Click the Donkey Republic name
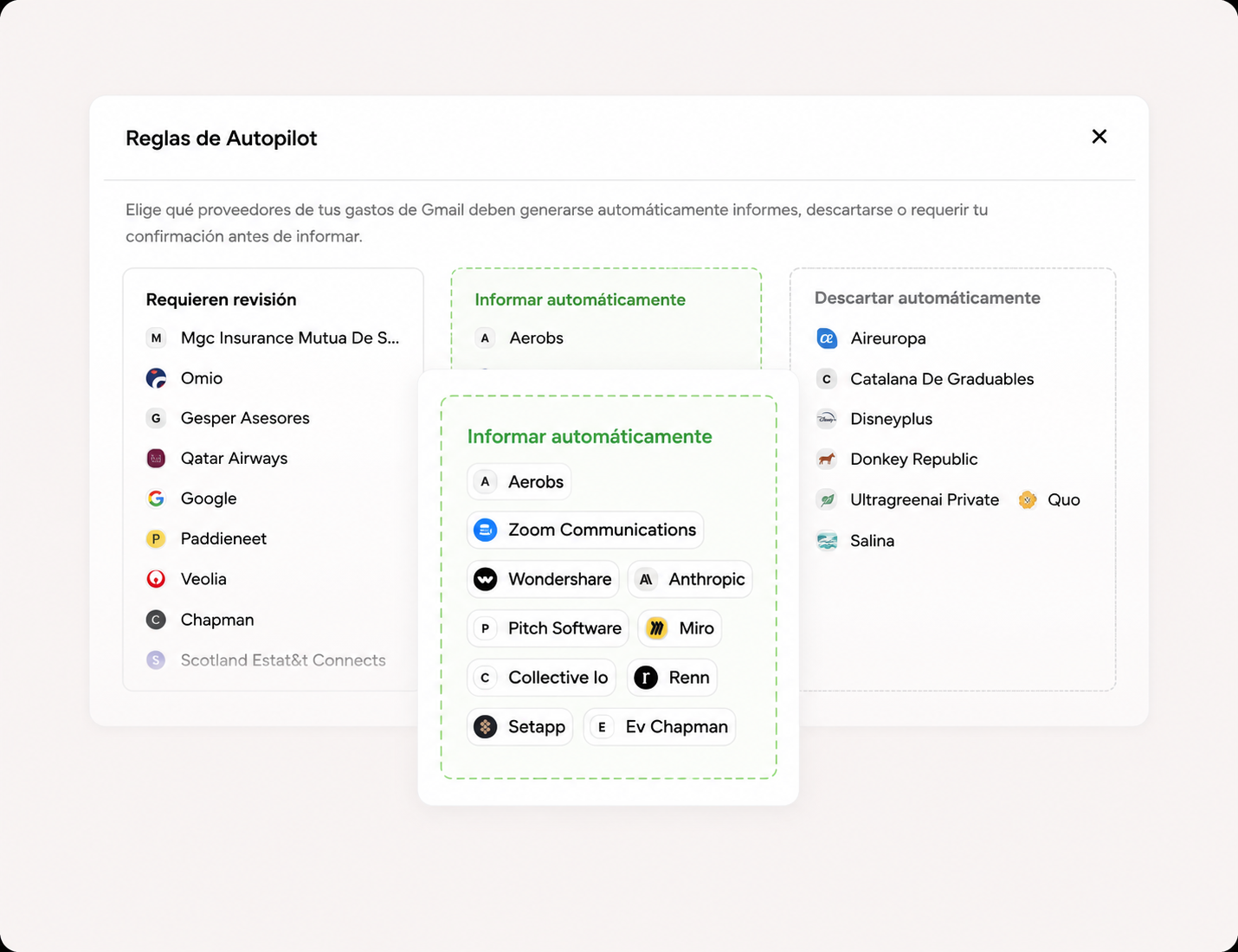Screen dimensions: 1238x952 click(x=913, y=460)
